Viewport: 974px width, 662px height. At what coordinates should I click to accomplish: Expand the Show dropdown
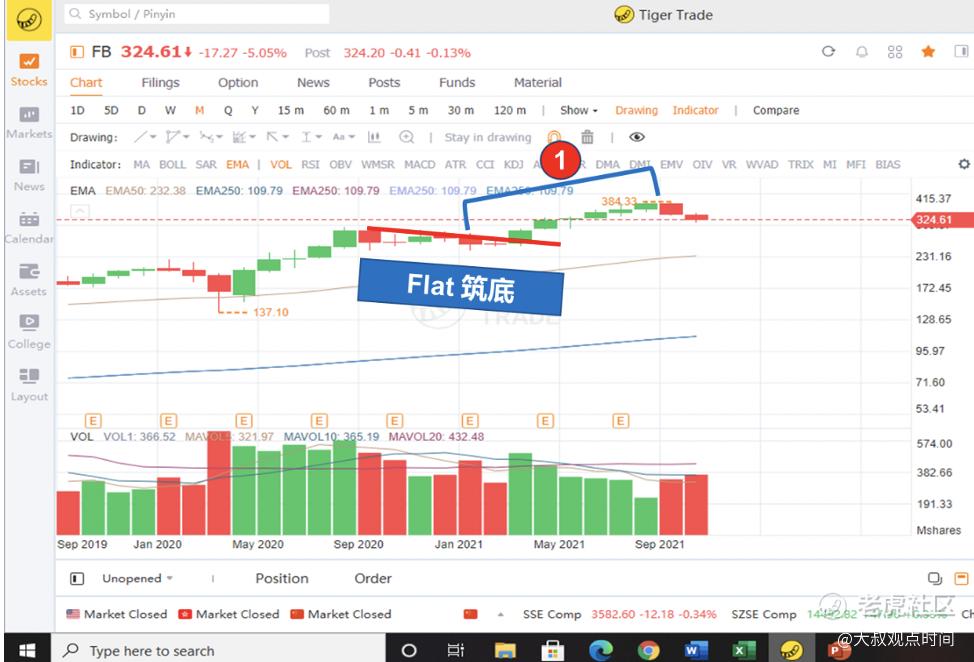(579, 111)
